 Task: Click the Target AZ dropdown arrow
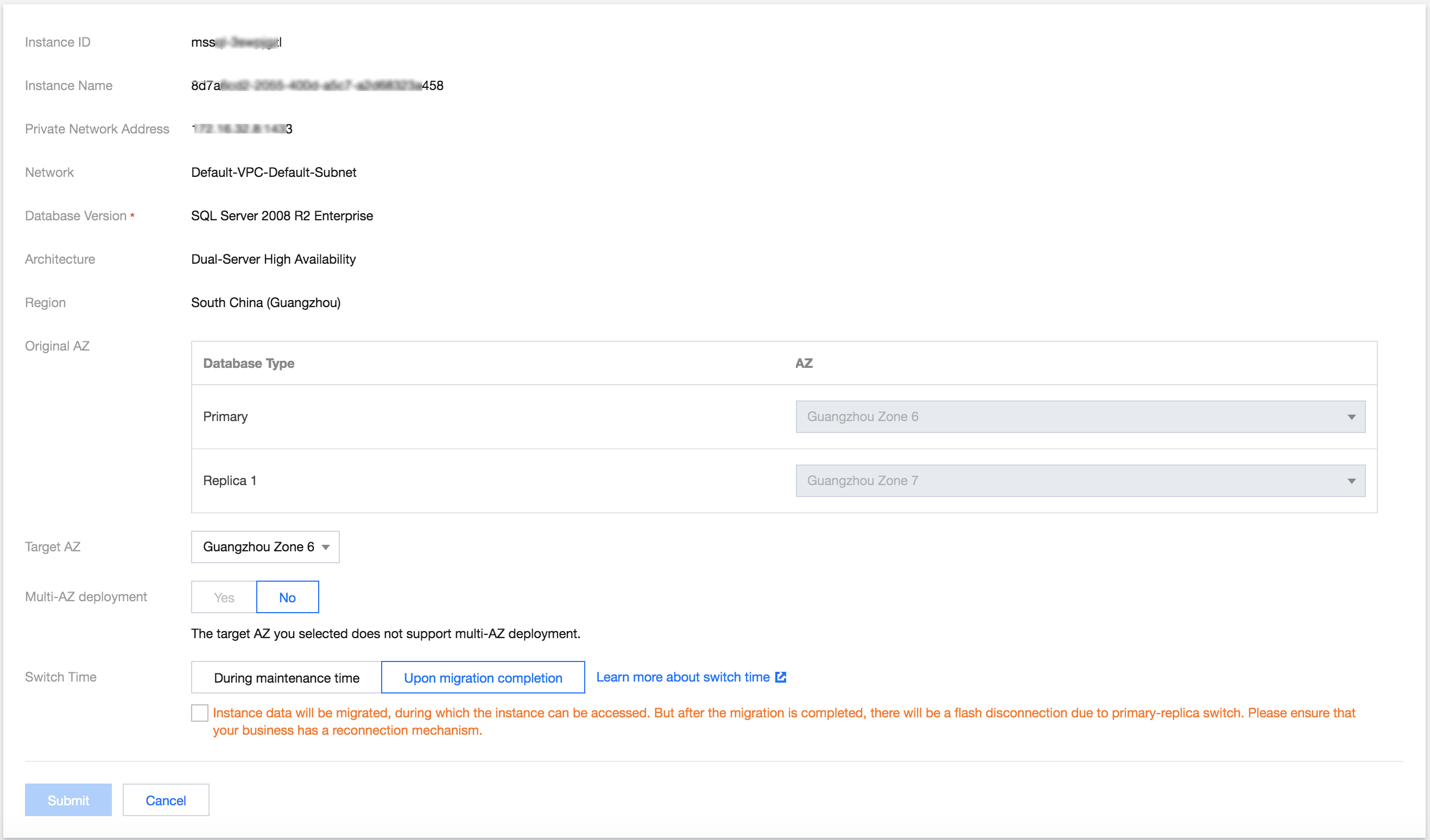click(x=326, y=548)
